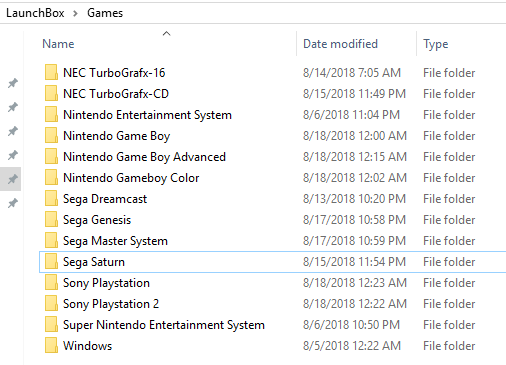Select Nintendo Game Boy Advanced folder name
The image size is (506, 365).
point(144,157)
